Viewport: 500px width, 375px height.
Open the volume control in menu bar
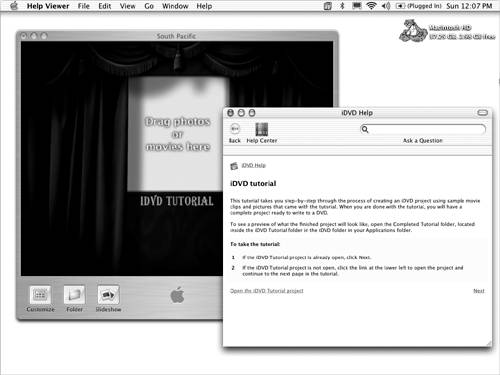(x=386, y=6)
